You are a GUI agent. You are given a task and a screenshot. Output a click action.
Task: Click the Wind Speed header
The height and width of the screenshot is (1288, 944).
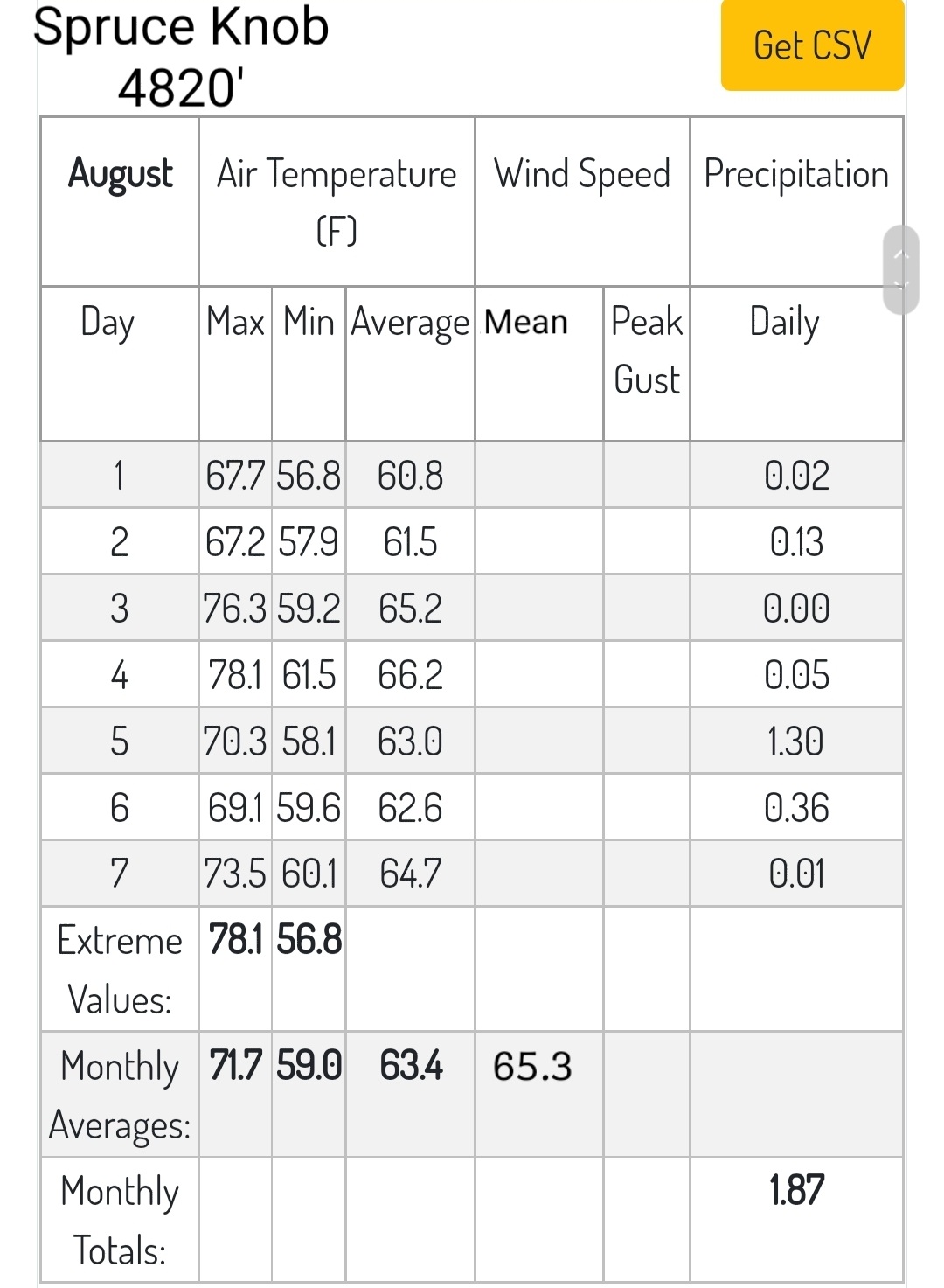[582, 173]
